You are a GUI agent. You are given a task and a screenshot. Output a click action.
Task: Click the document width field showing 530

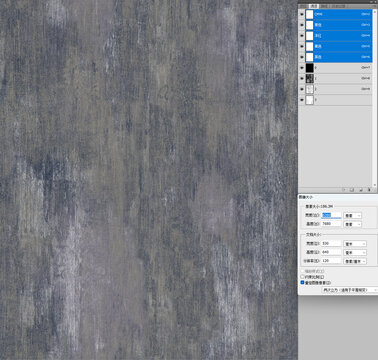[x=331, y=244]
